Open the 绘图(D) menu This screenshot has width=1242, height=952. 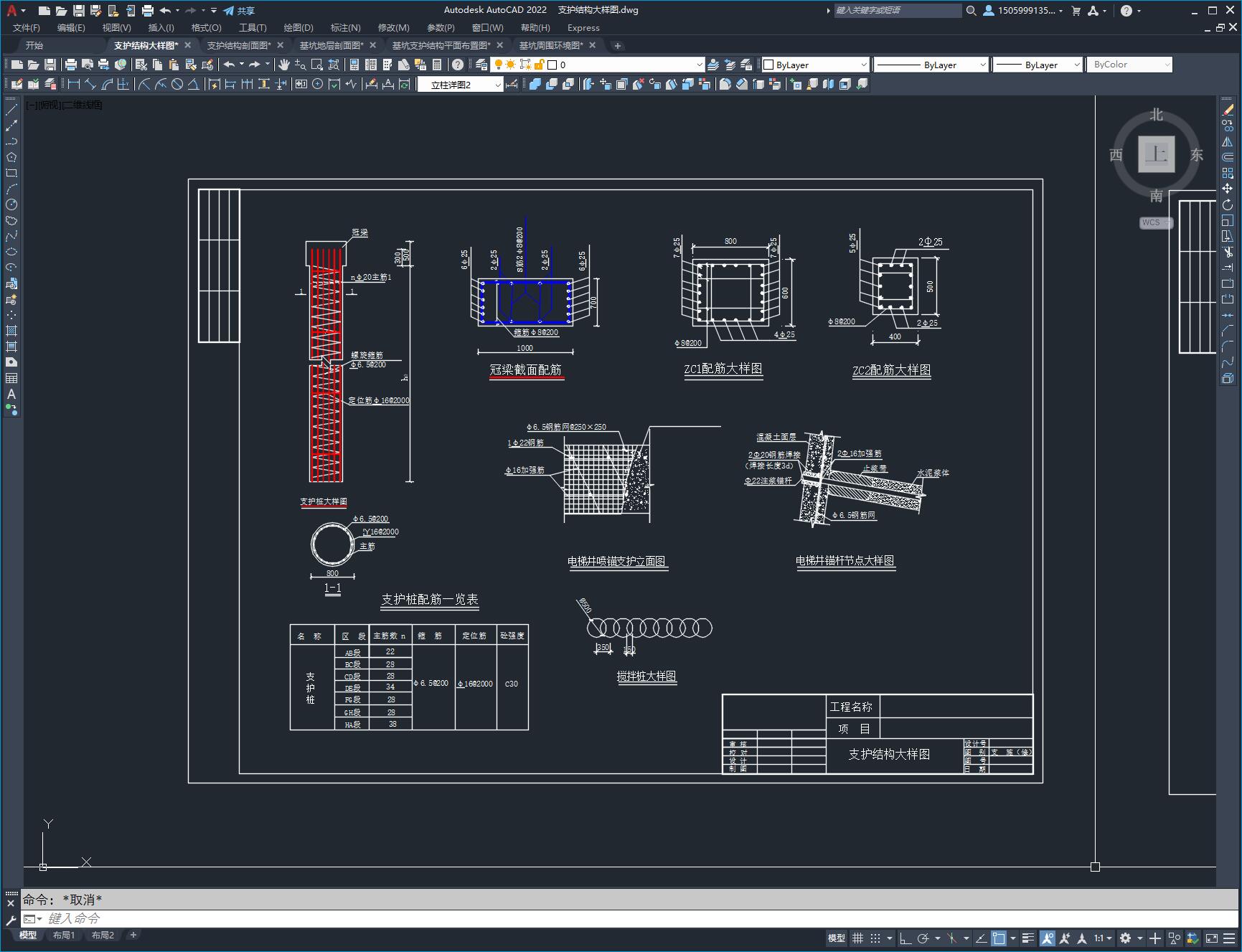tap(298, 27)
